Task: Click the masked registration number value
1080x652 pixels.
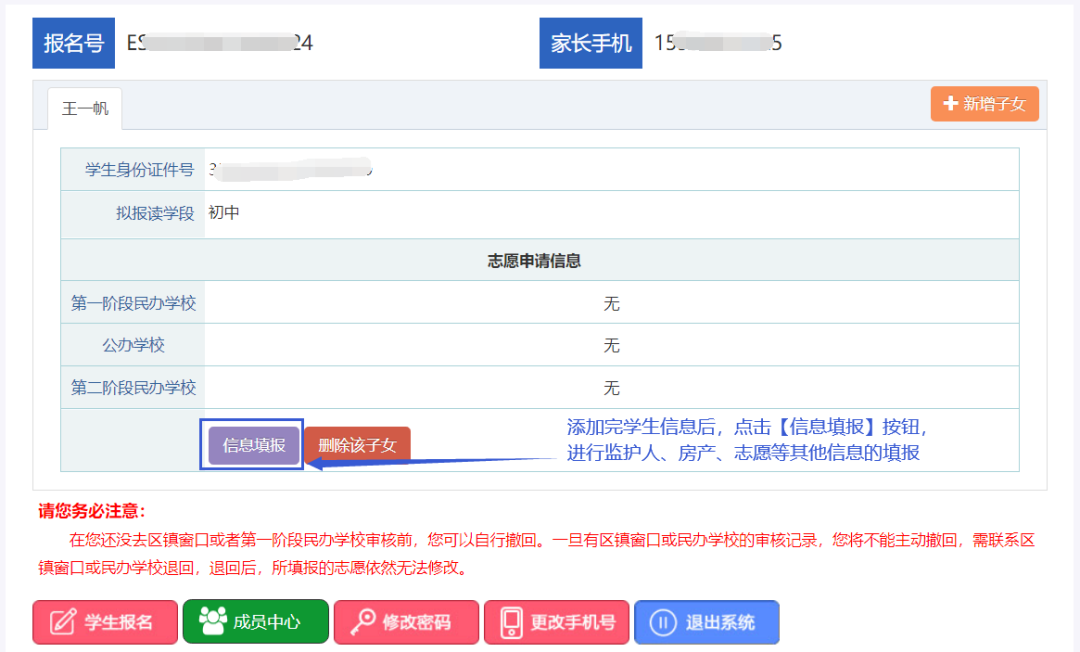Action: point(220,43)
